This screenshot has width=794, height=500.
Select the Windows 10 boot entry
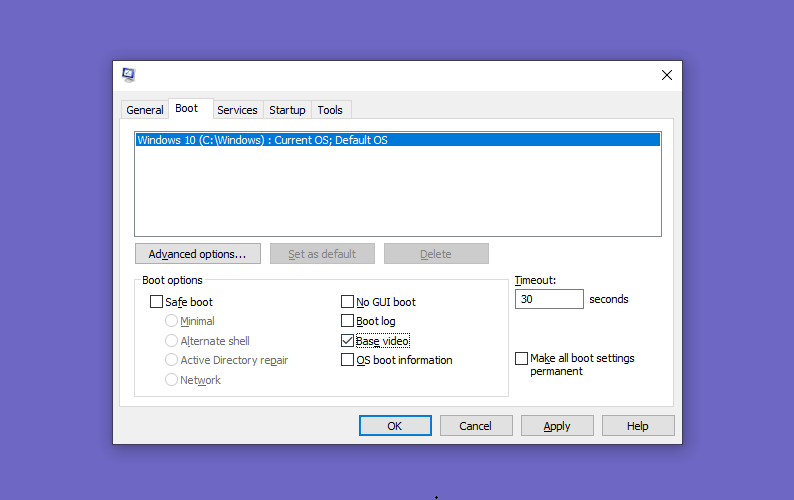[x=398, y=140]
